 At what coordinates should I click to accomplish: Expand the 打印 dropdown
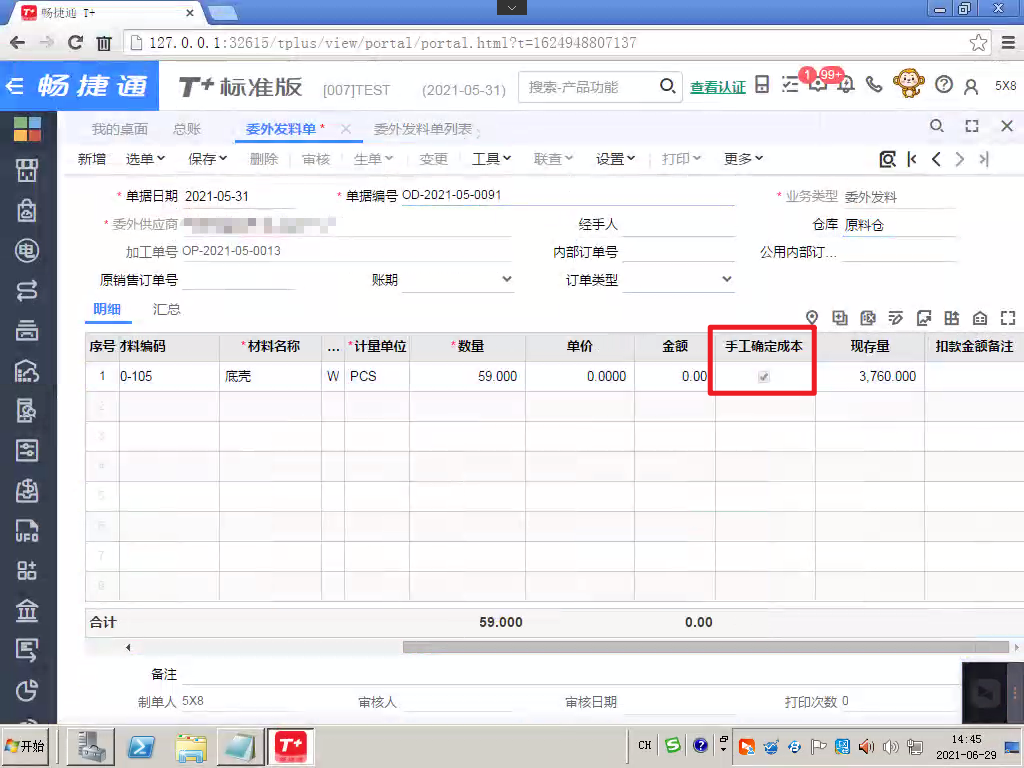[681, 159]
